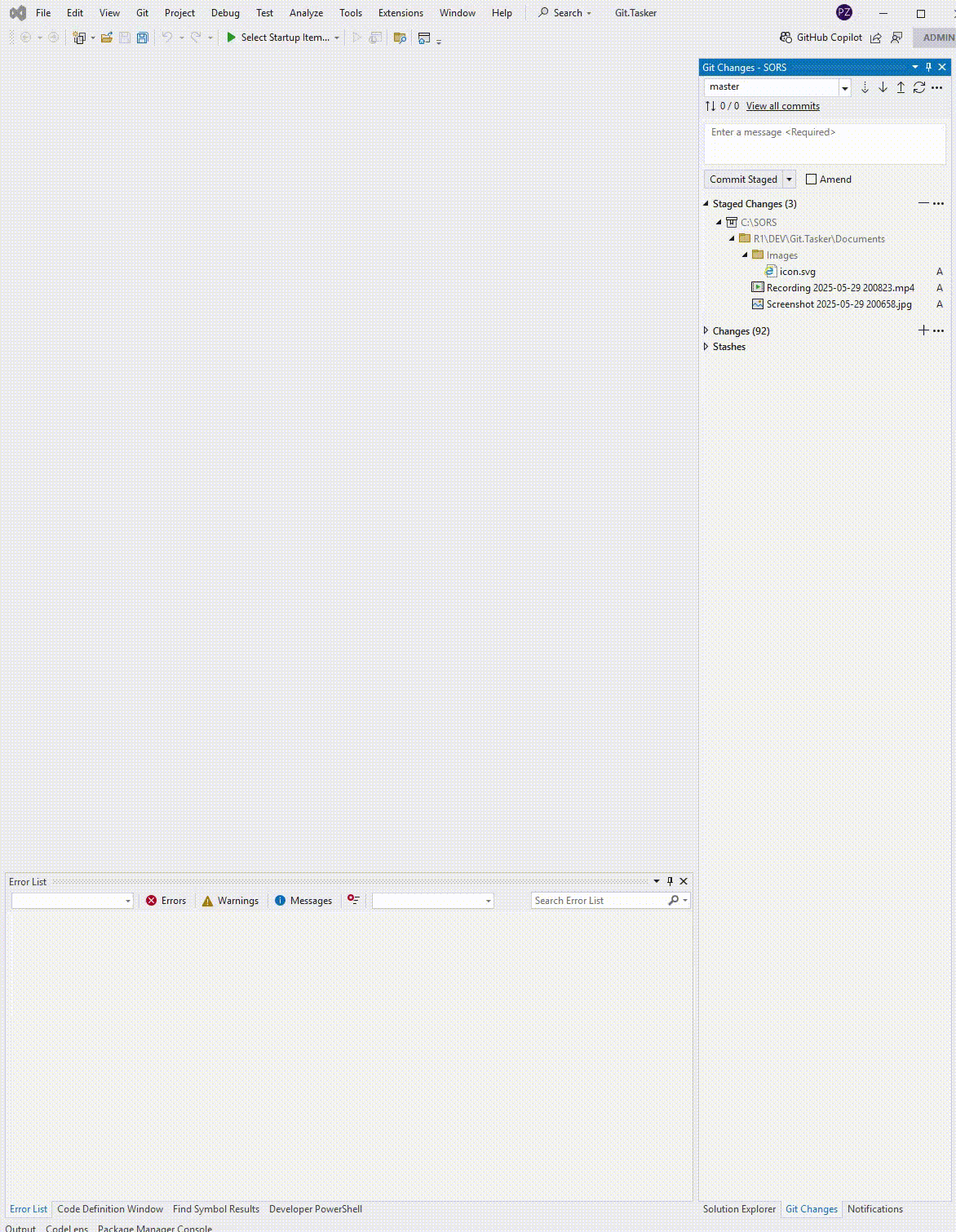
Task: Switch to the Solution Explorer tab
Action: (x=738, y=1208)
